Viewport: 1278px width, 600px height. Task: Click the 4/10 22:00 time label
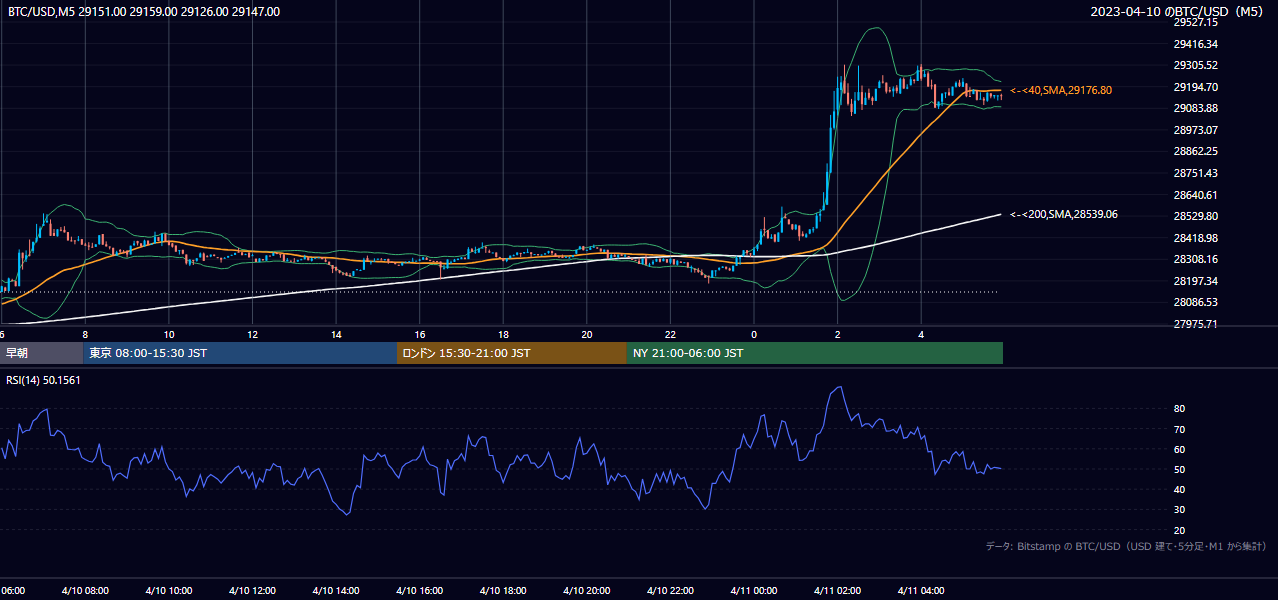click(670, 591)
